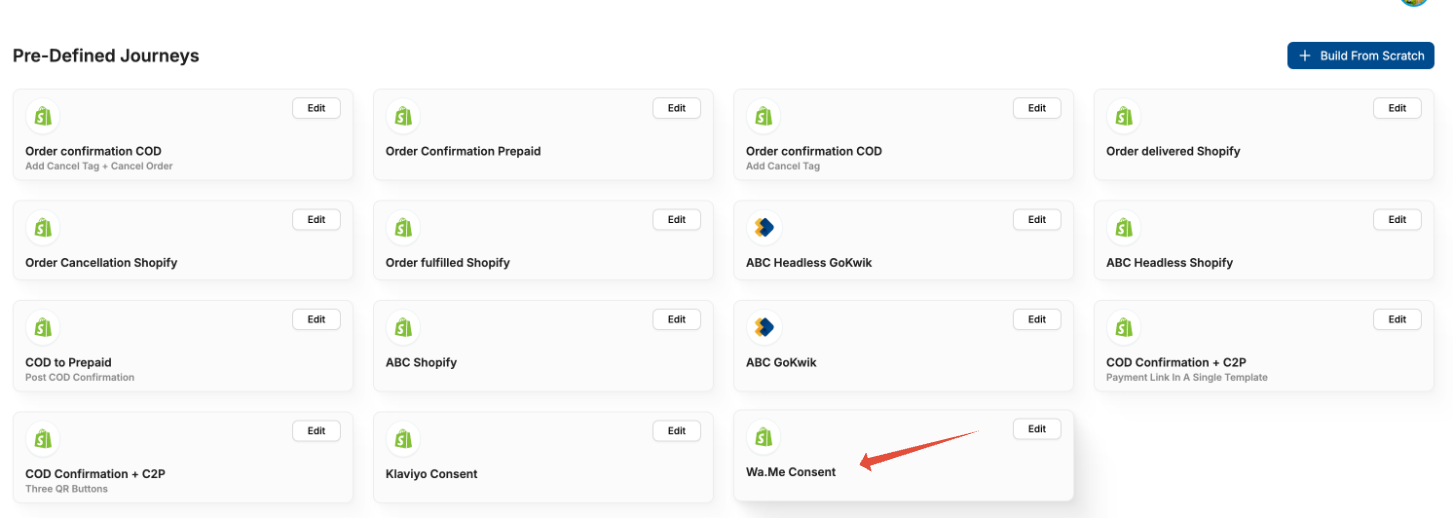Image resolution: width=1453 pixels, height=518 pixels.
Task: Click Shopify icon on Order Cancellation Shopify card
Action: [43, 228]
